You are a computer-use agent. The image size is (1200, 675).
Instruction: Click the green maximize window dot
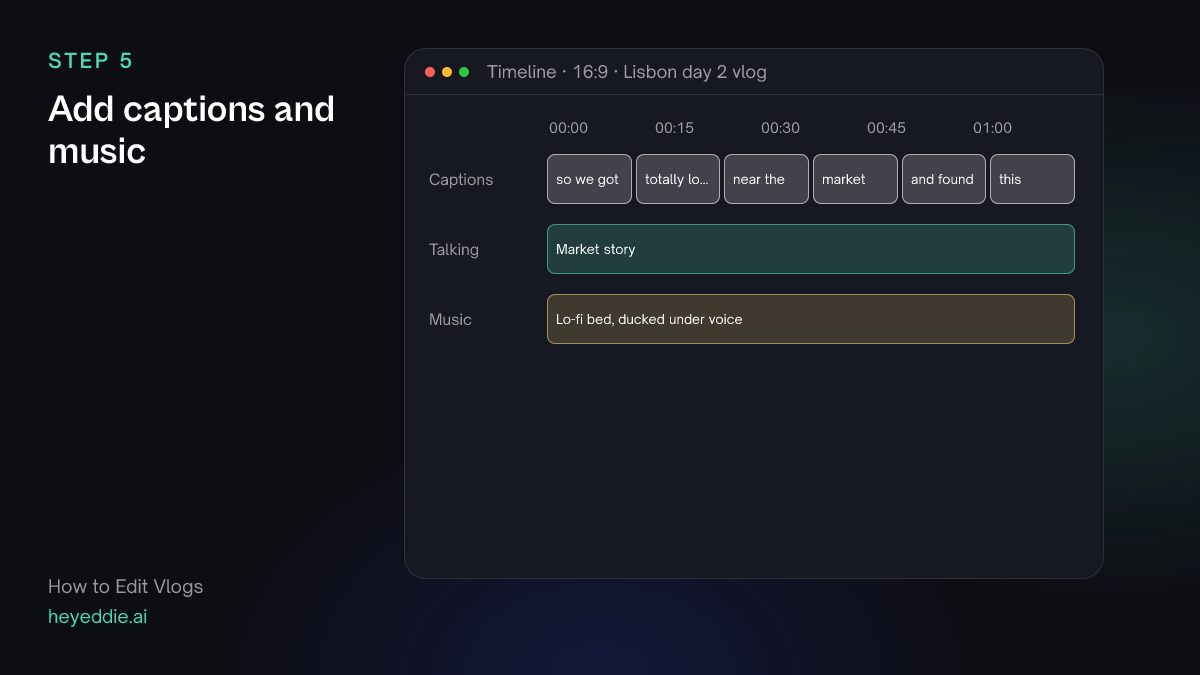point(464,72)
